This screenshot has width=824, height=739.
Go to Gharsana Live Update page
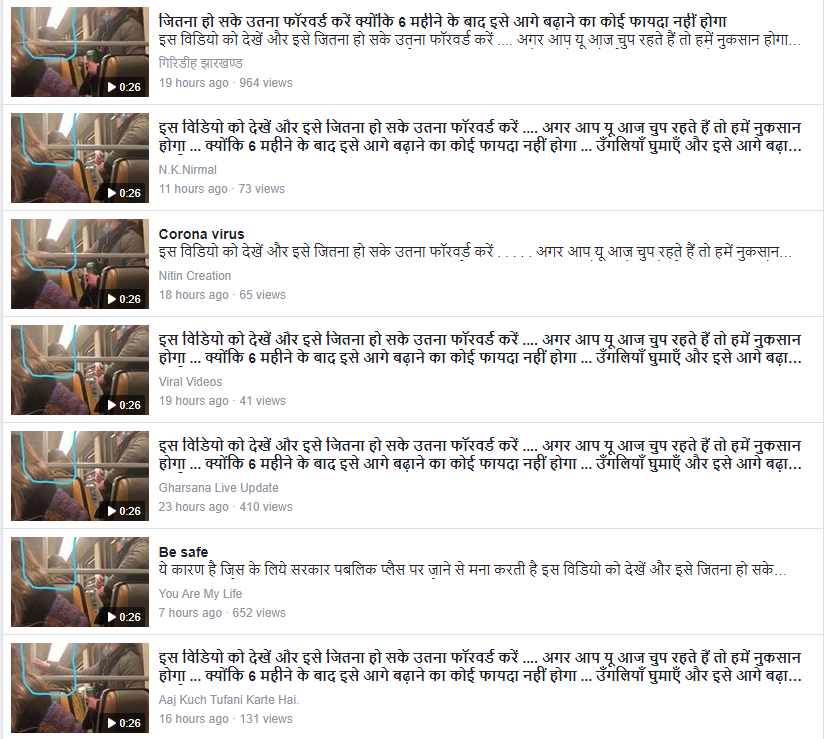(219, 488)
